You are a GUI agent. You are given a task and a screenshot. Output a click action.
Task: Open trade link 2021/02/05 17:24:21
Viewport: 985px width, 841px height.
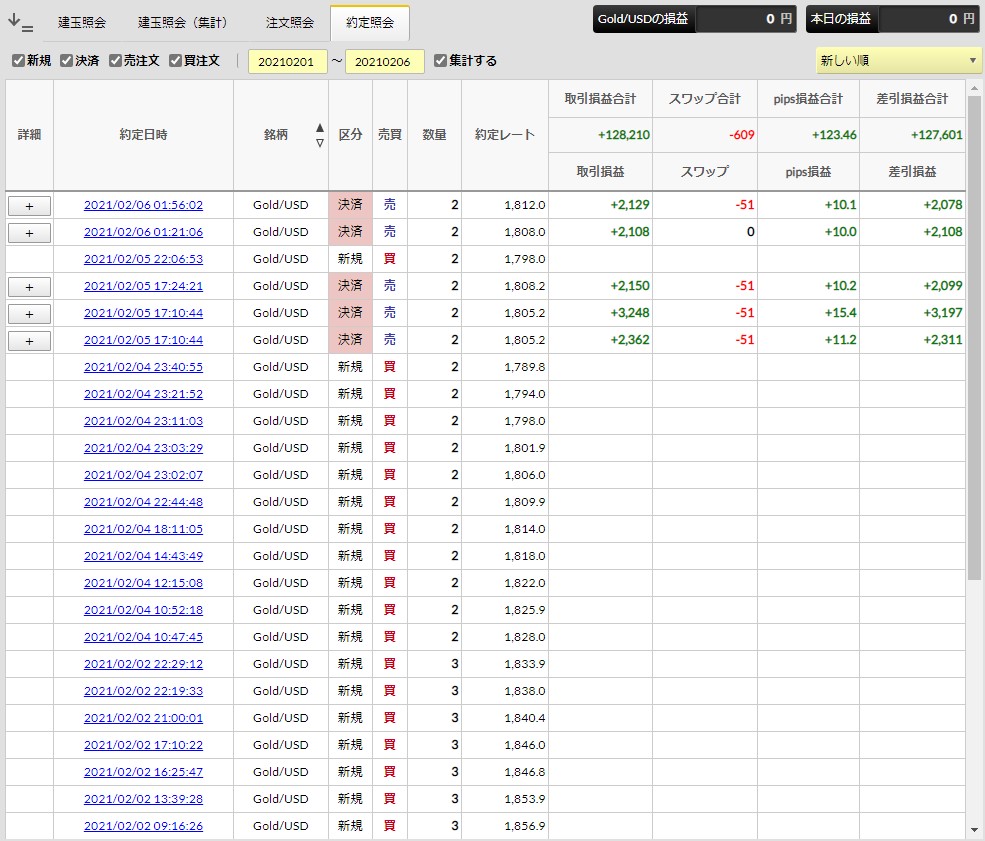pyautogui.click(x=143, y=286)
